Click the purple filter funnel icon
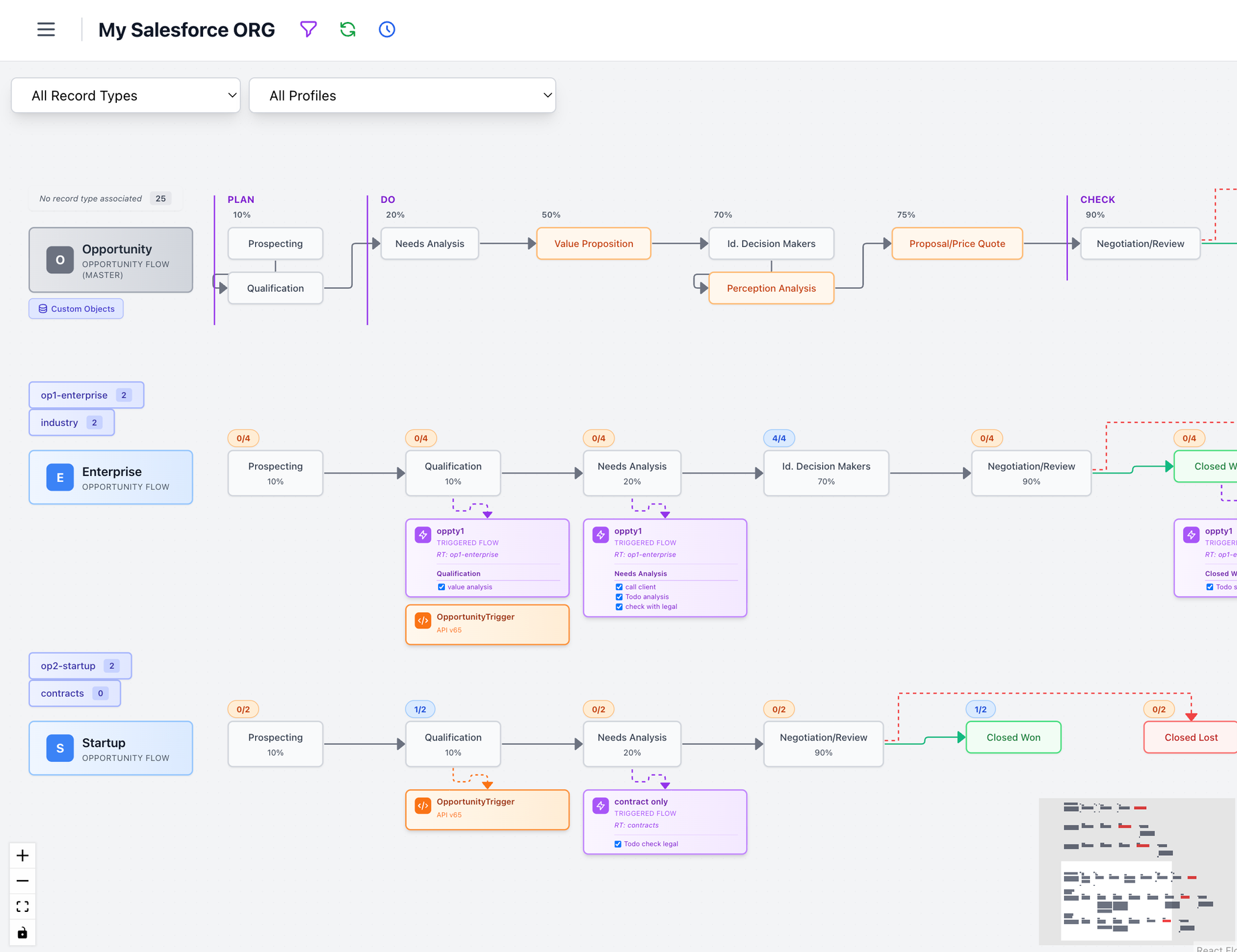This screenshot has width=1237, height=952. coord(308,29)
